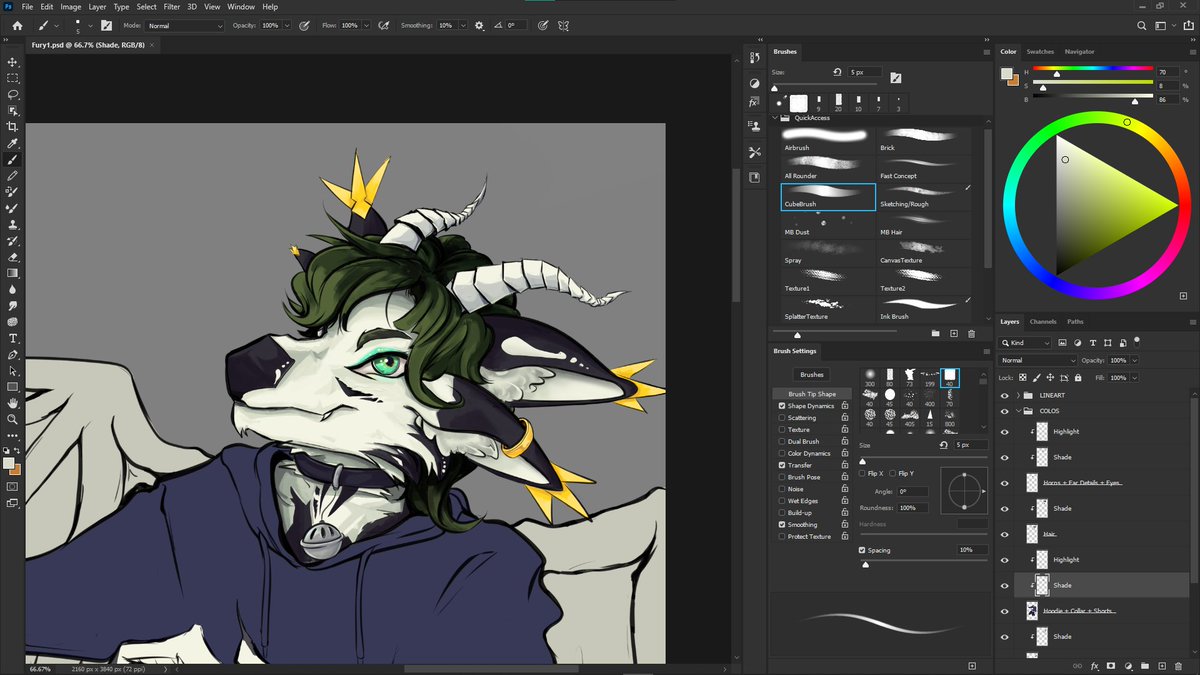Create new adjustment layer icon
The height and width of the screenshot is (675, 1200).
pyautogui.click(x=1128, y=665)
